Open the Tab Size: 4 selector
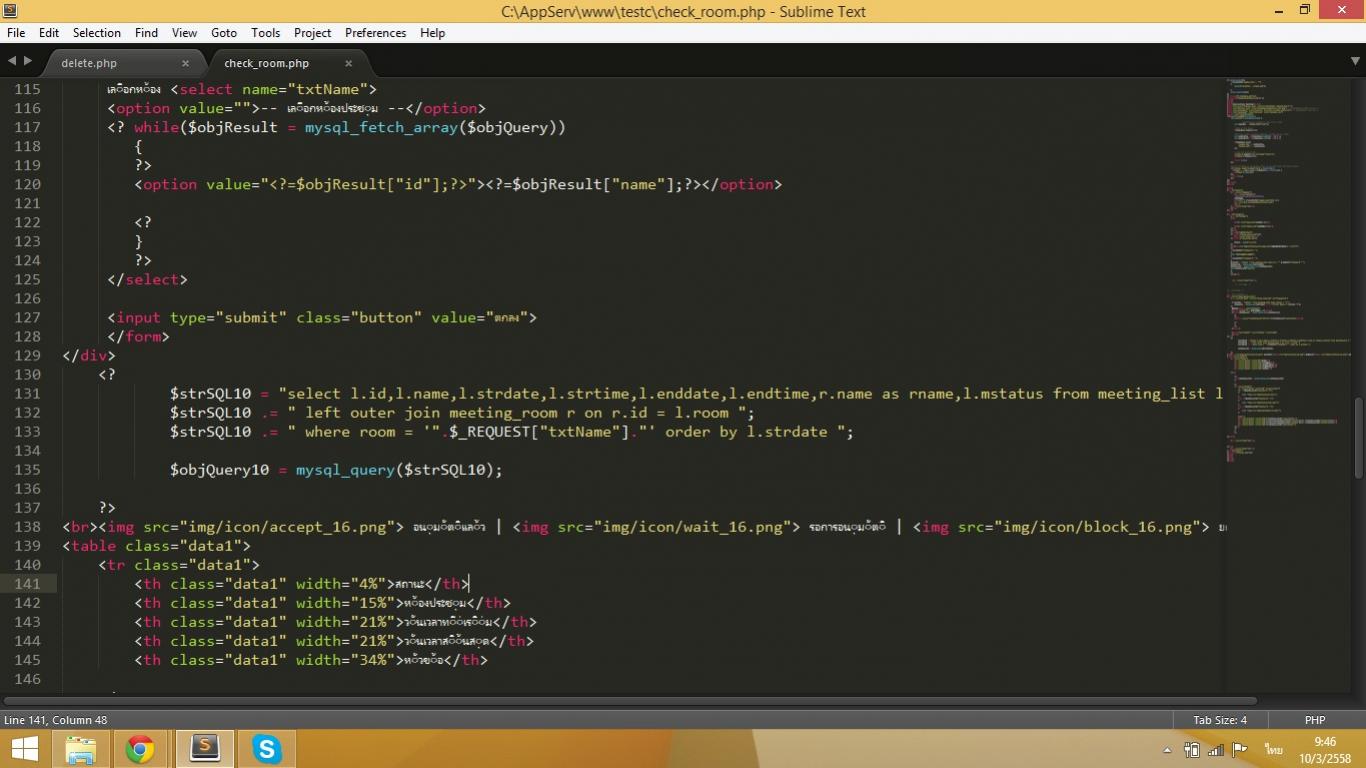 1220,720
